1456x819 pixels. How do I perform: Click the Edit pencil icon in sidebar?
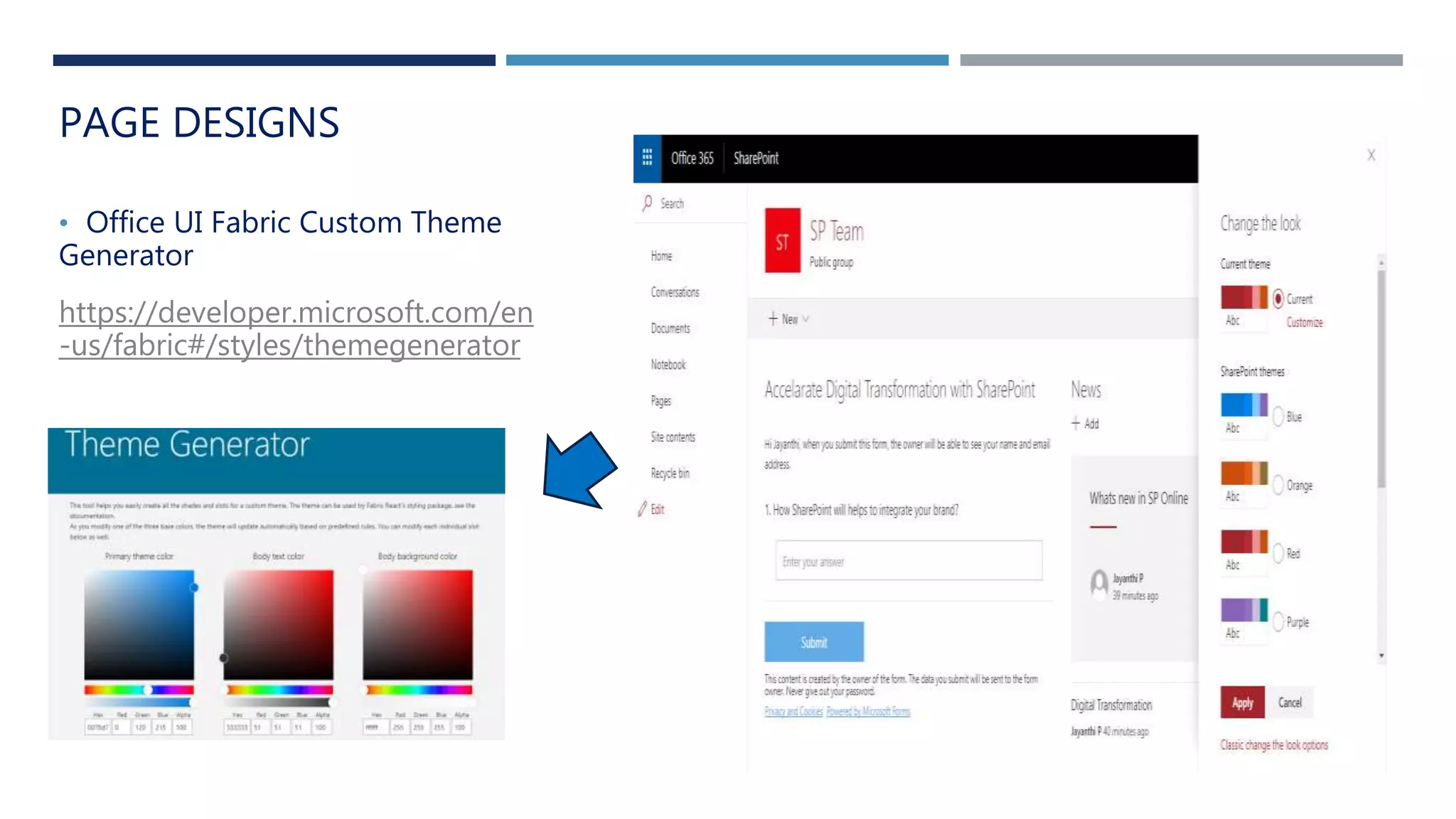coord(643,509)
